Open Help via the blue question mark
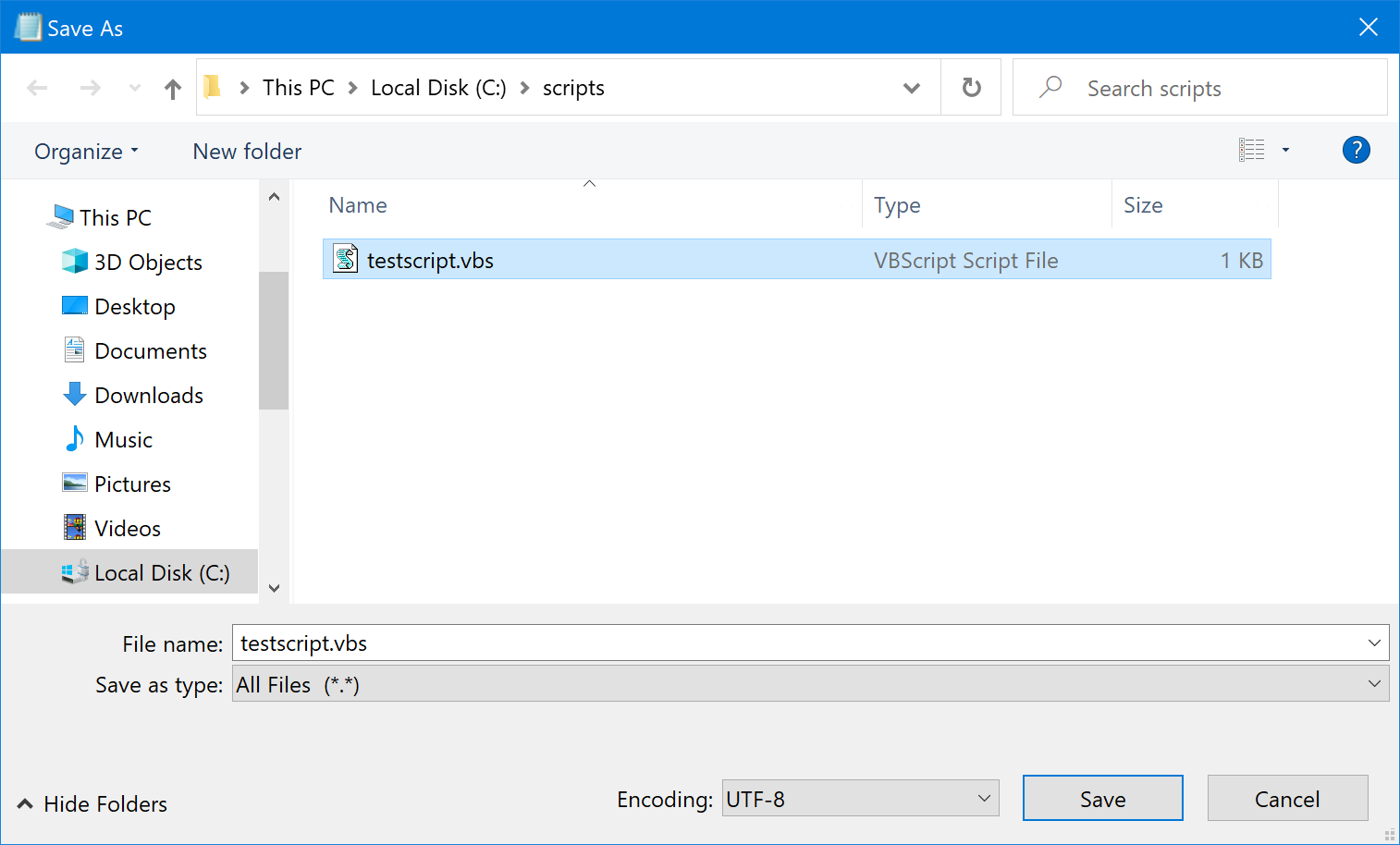The height and width of the screenshot is (845, 1400). point(1356,150)
